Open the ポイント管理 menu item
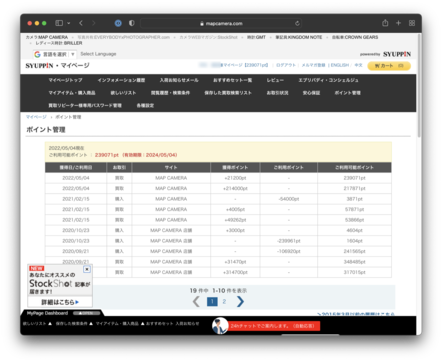Viewport: 442px width, 362px height. pos(348,93)
